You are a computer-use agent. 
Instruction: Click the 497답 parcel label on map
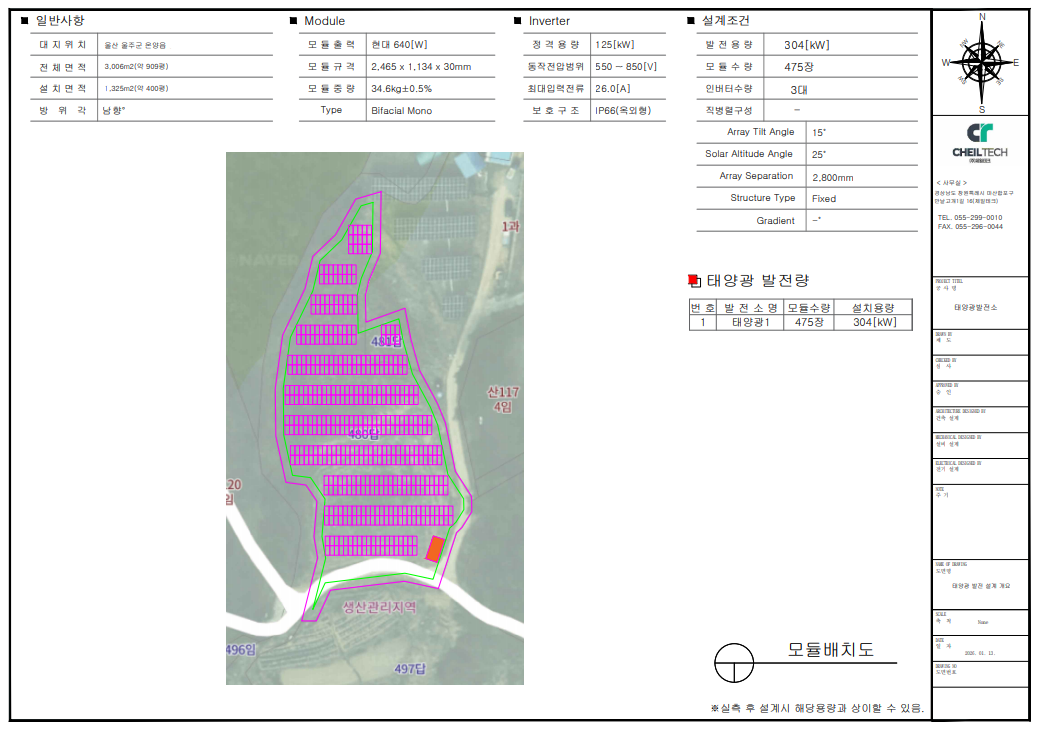[411, 668]
